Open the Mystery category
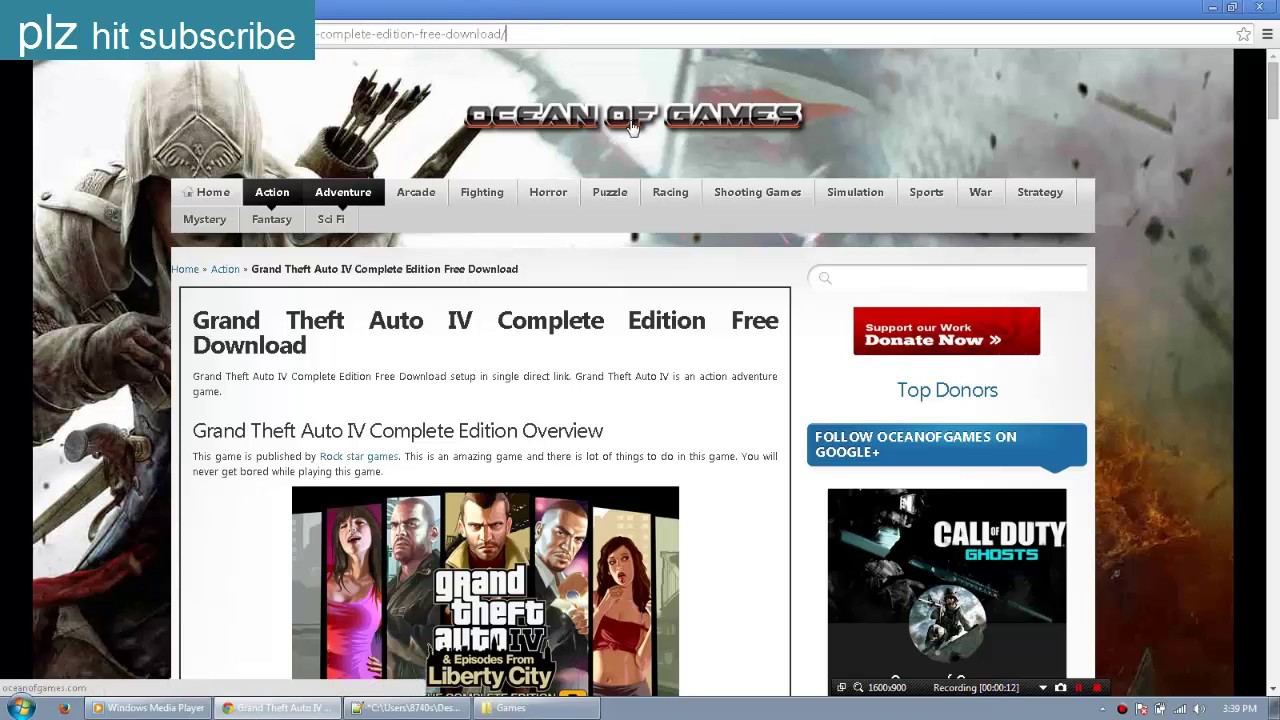The height and width of the screenshot is (720, 1280). (x=204, y=219)
